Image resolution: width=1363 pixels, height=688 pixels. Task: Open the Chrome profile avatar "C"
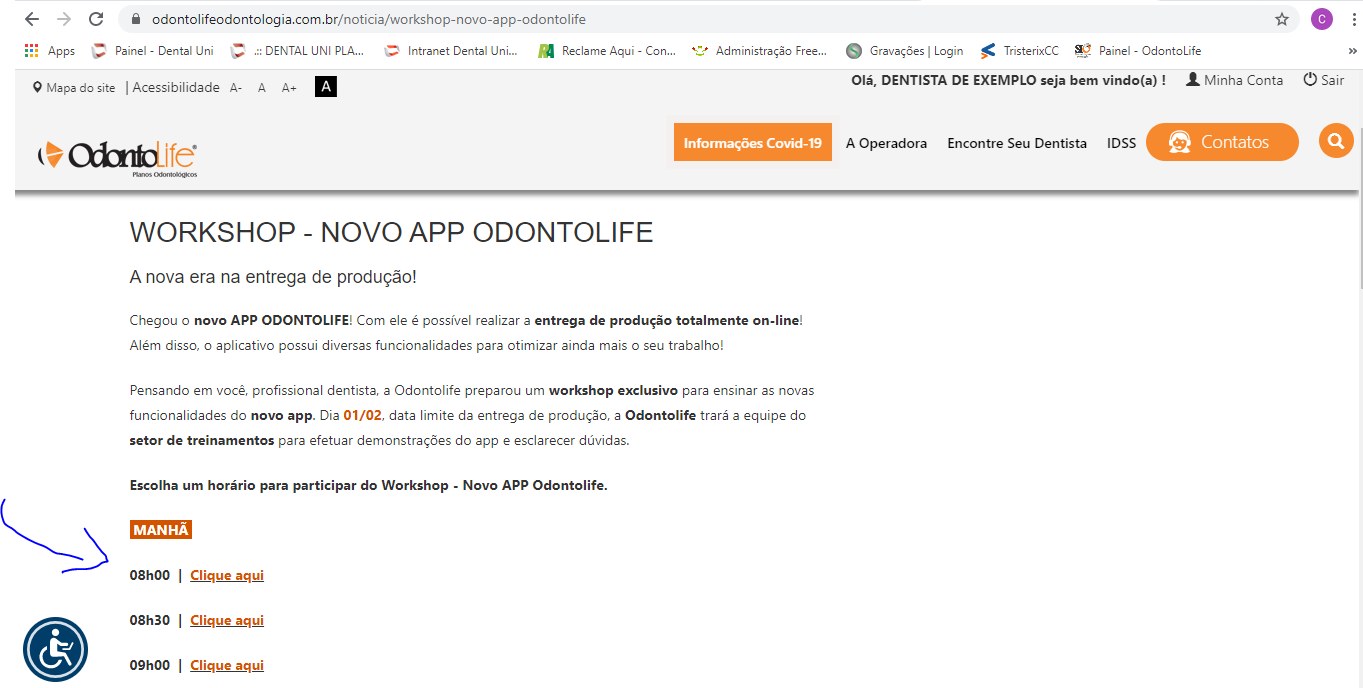point(1322,19)
